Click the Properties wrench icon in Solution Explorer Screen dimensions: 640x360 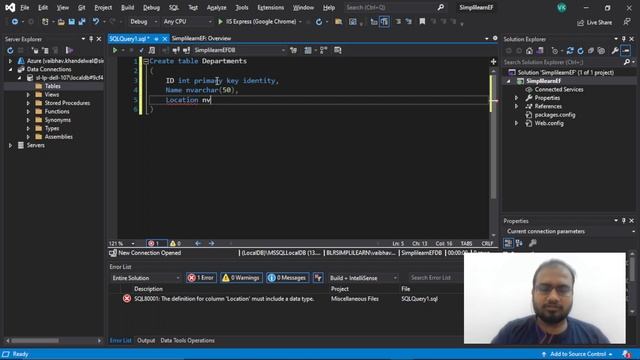615,51
